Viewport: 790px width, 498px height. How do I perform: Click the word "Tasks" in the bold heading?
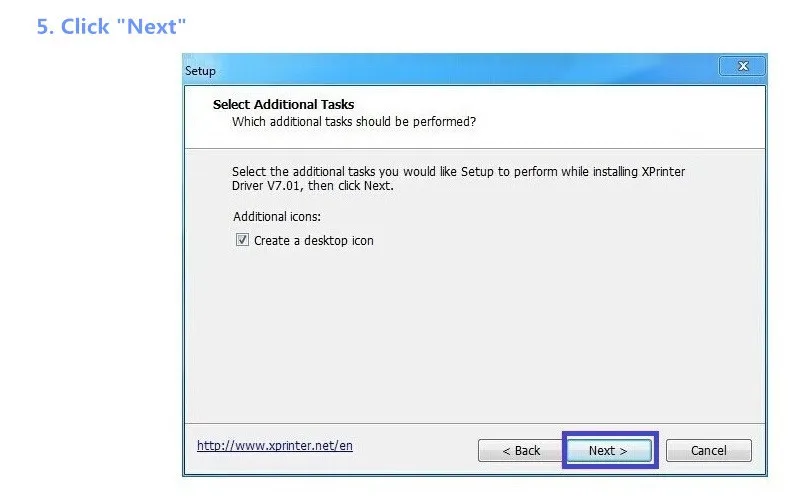coord(336,104)
